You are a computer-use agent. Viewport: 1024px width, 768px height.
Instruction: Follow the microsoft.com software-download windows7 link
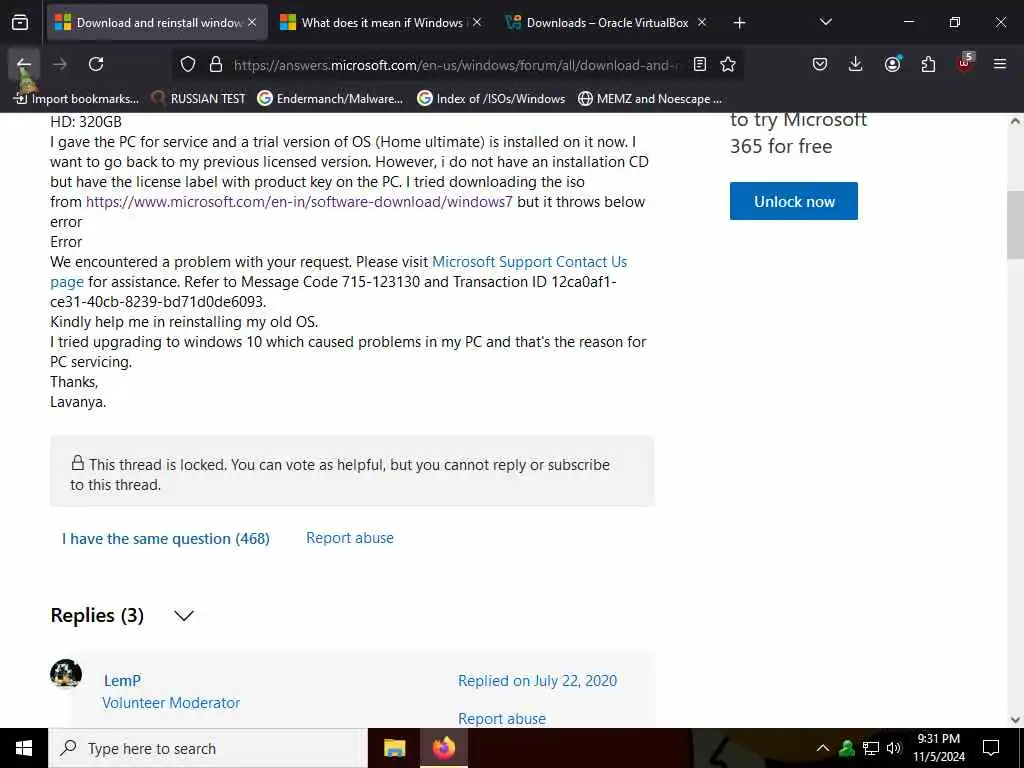coord(299,202)
